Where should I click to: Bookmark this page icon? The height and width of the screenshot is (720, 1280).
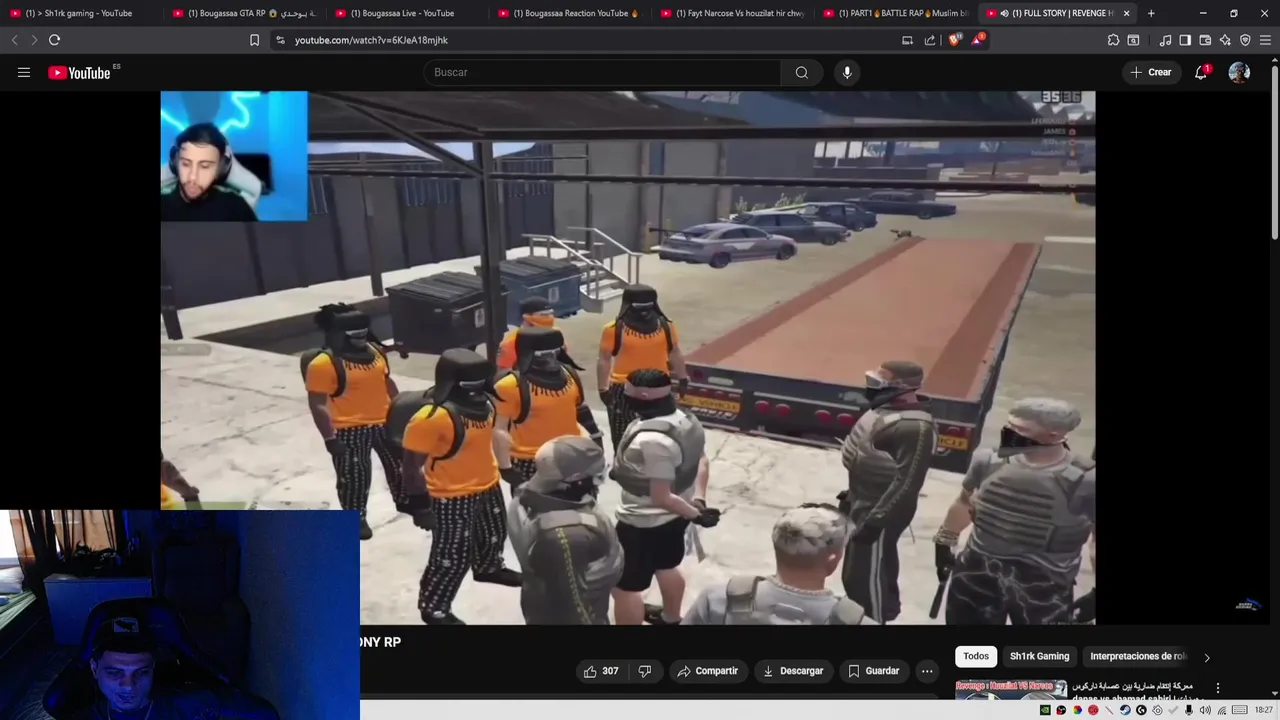click(254, 40)
